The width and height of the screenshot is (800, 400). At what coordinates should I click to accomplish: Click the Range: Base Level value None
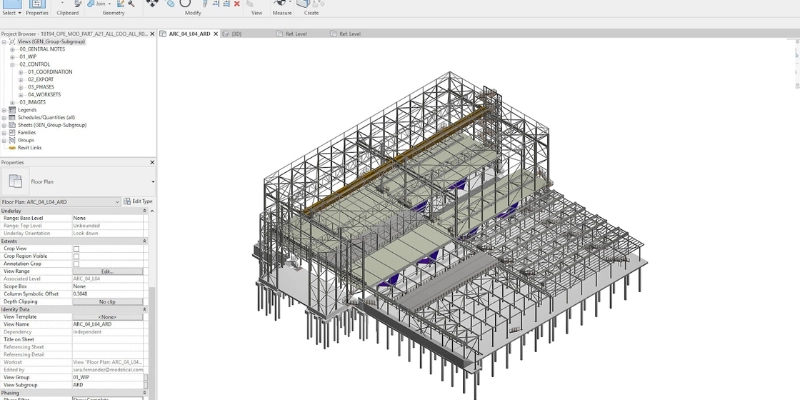[108, 218]
